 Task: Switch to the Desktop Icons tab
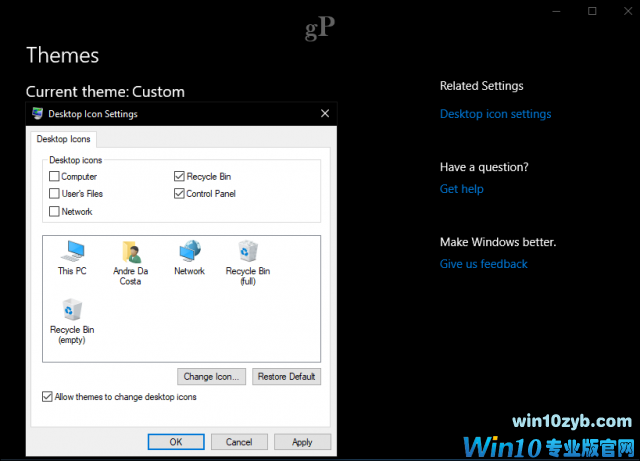click(64, 140)
